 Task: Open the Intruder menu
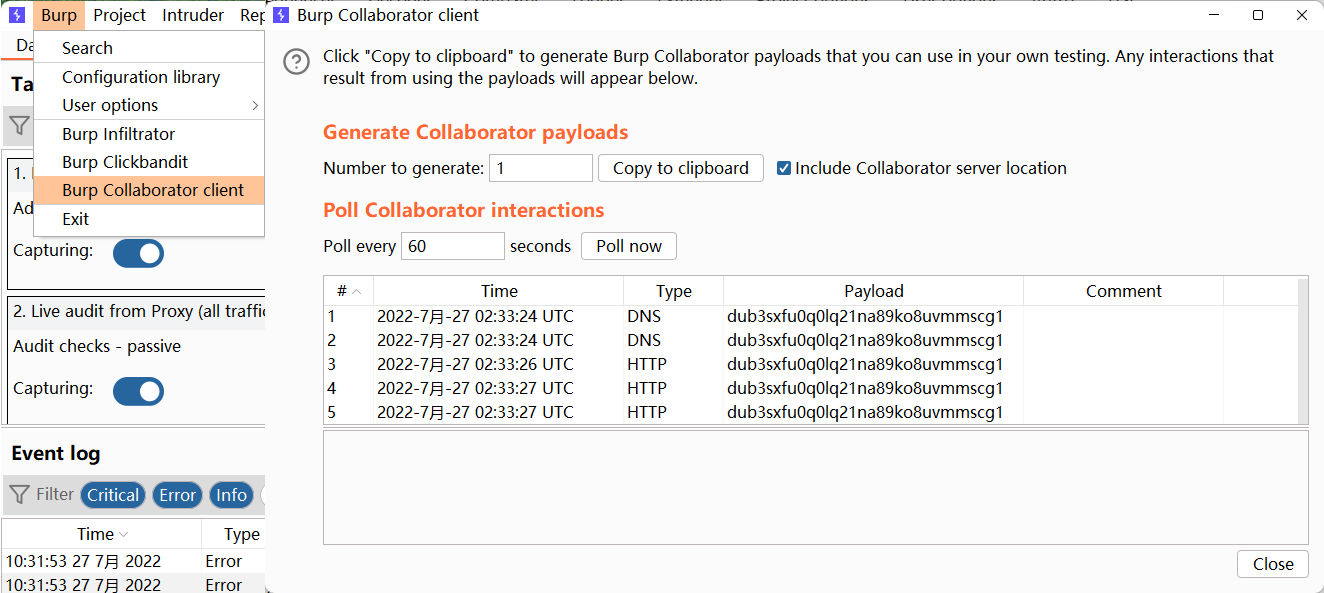point(193,15)
